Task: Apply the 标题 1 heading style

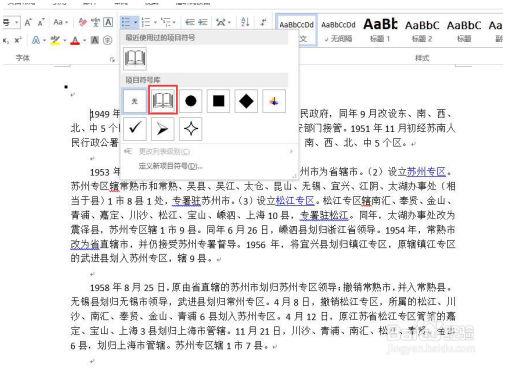Action: (380, 30)
